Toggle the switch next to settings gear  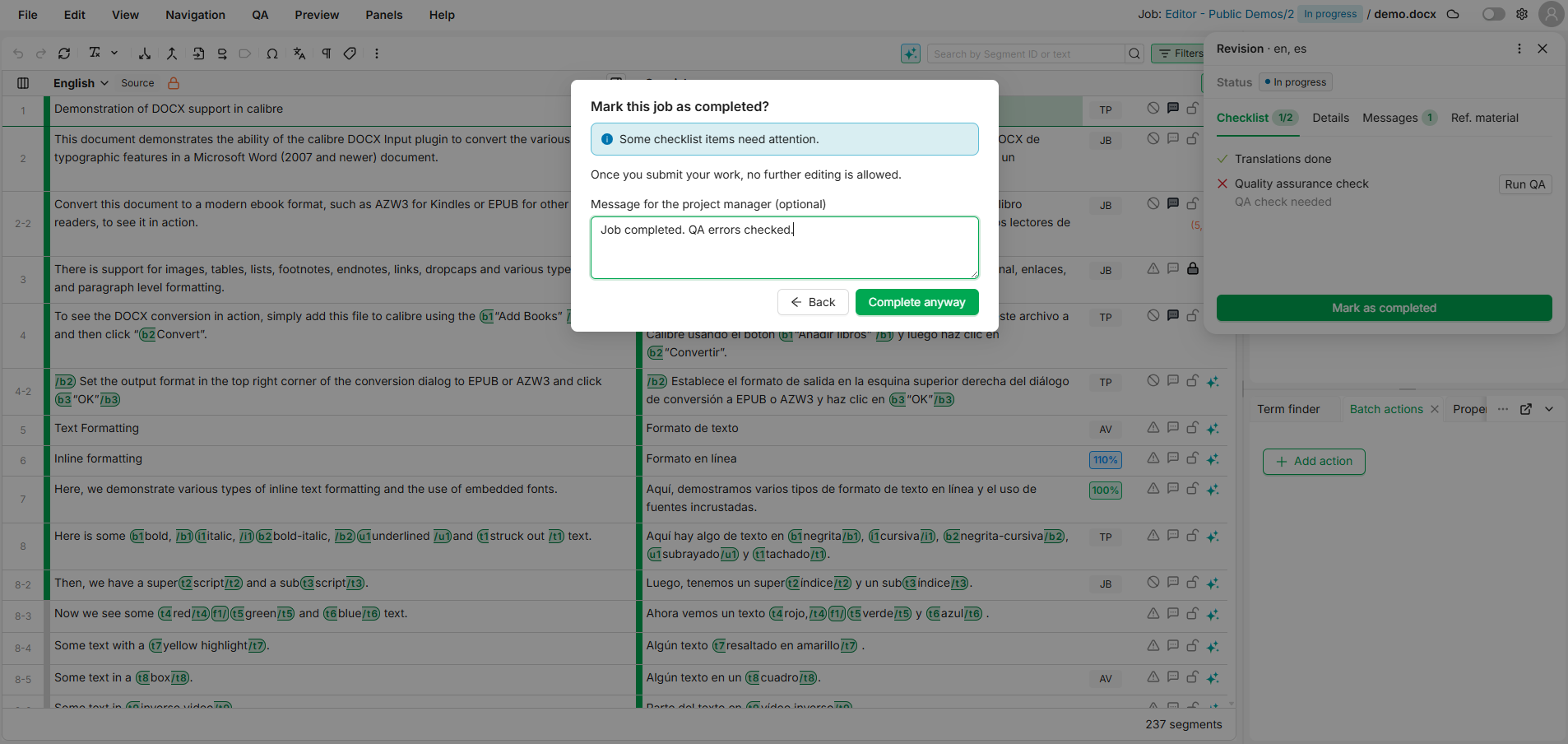click(x=1493, y=14)
